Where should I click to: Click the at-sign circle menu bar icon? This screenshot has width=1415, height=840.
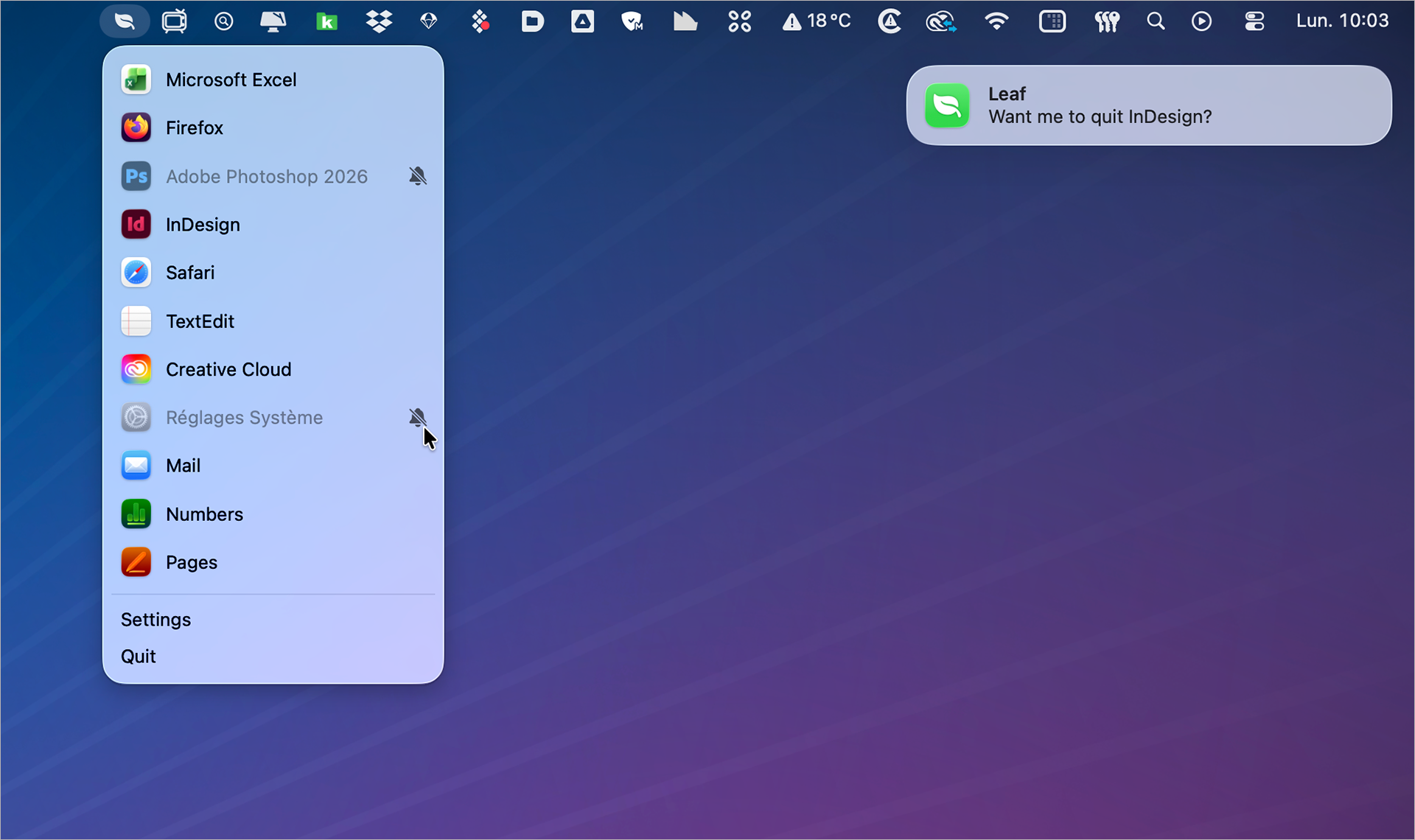223,21
